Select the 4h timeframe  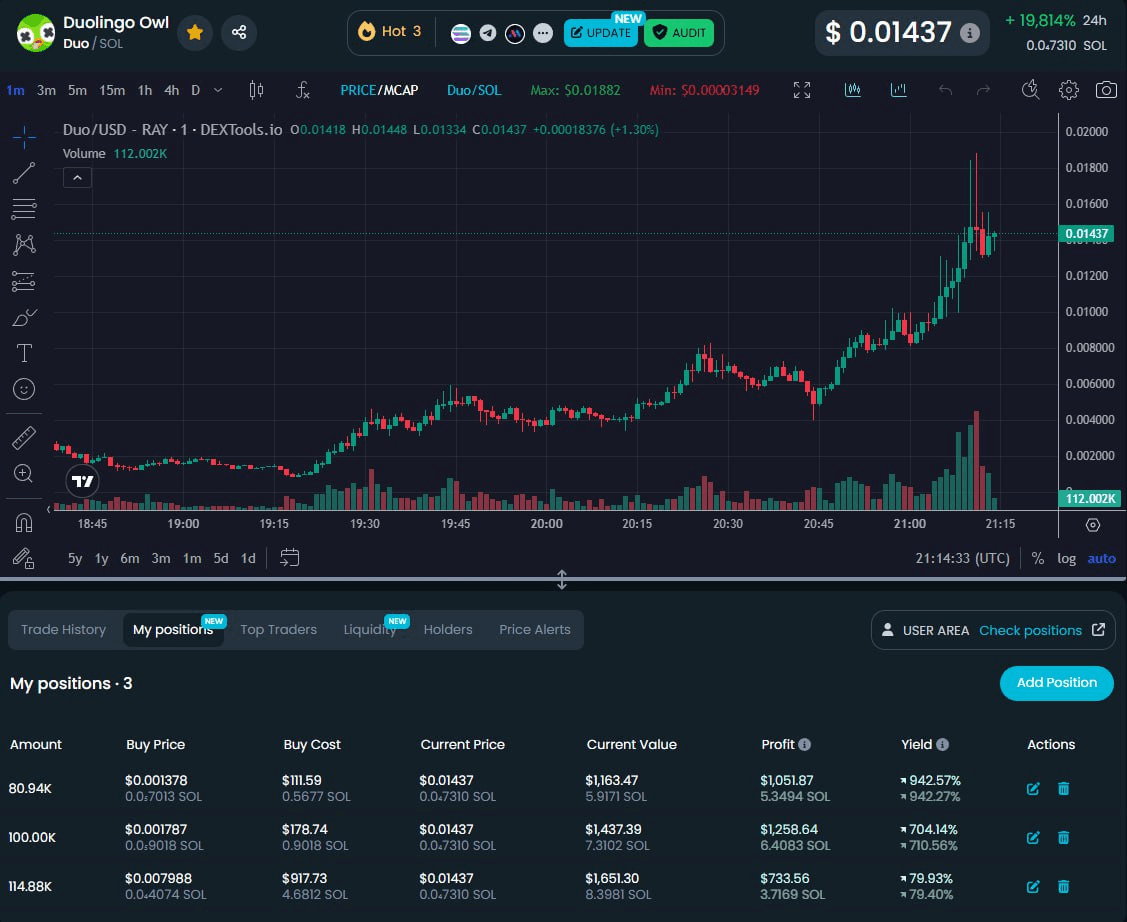pos(171,90)
